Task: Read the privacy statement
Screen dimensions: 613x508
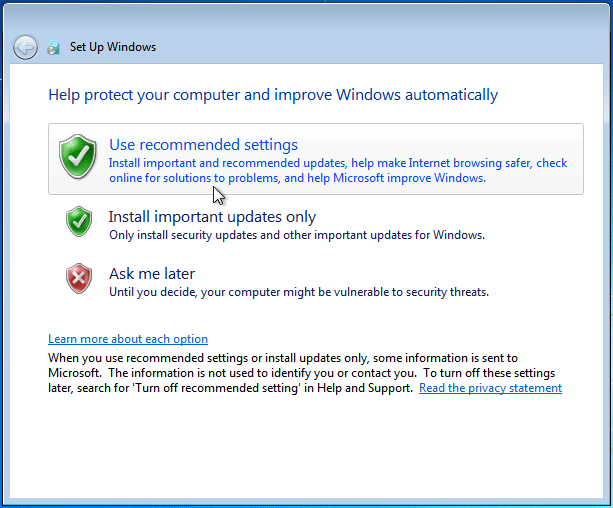Action: tap(490, 388)
